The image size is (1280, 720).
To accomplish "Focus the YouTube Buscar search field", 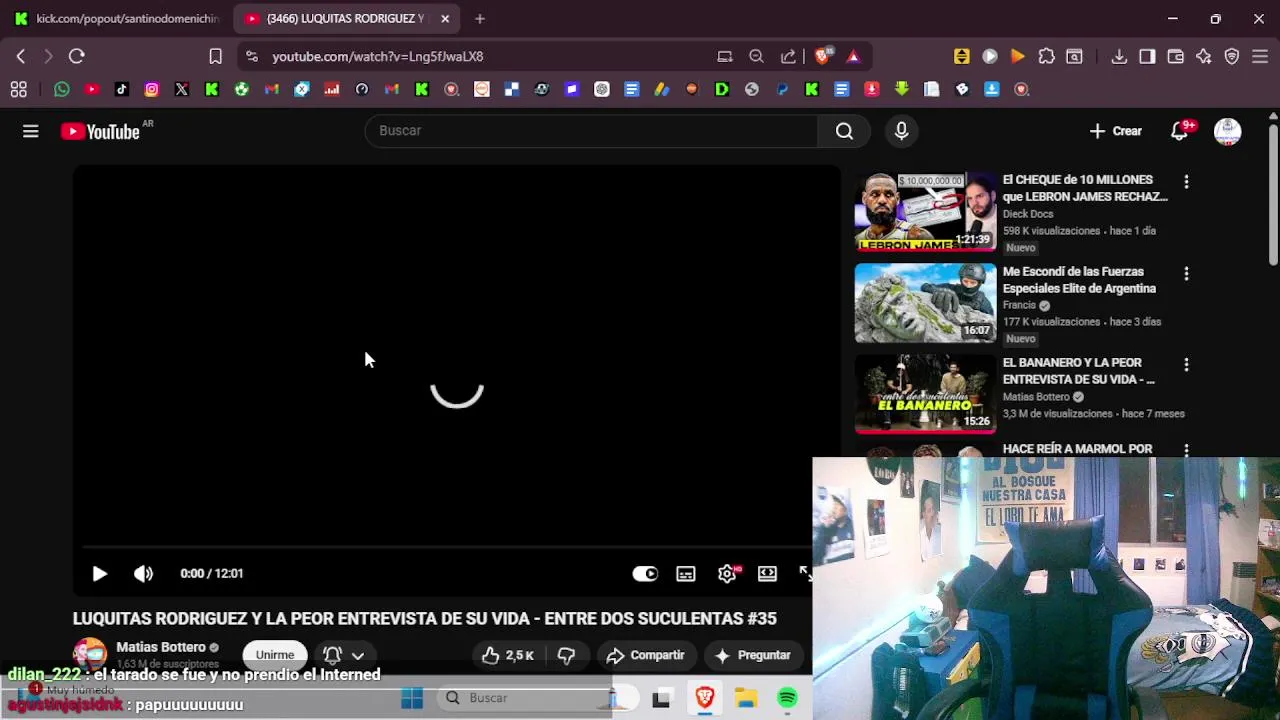I will tap(592, 131).
